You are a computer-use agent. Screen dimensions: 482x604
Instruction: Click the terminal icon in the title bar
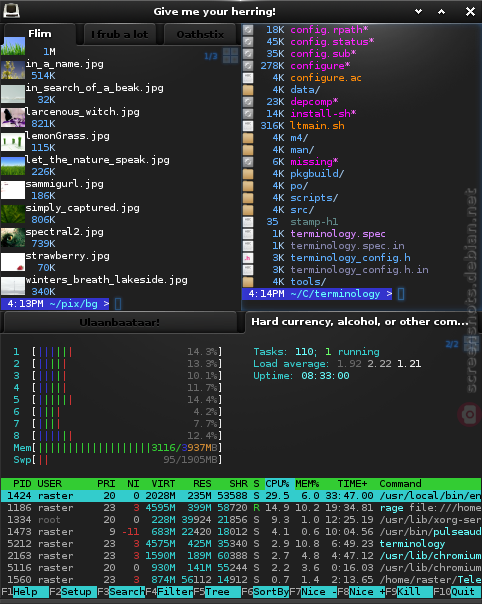click(x=11, y=11)
